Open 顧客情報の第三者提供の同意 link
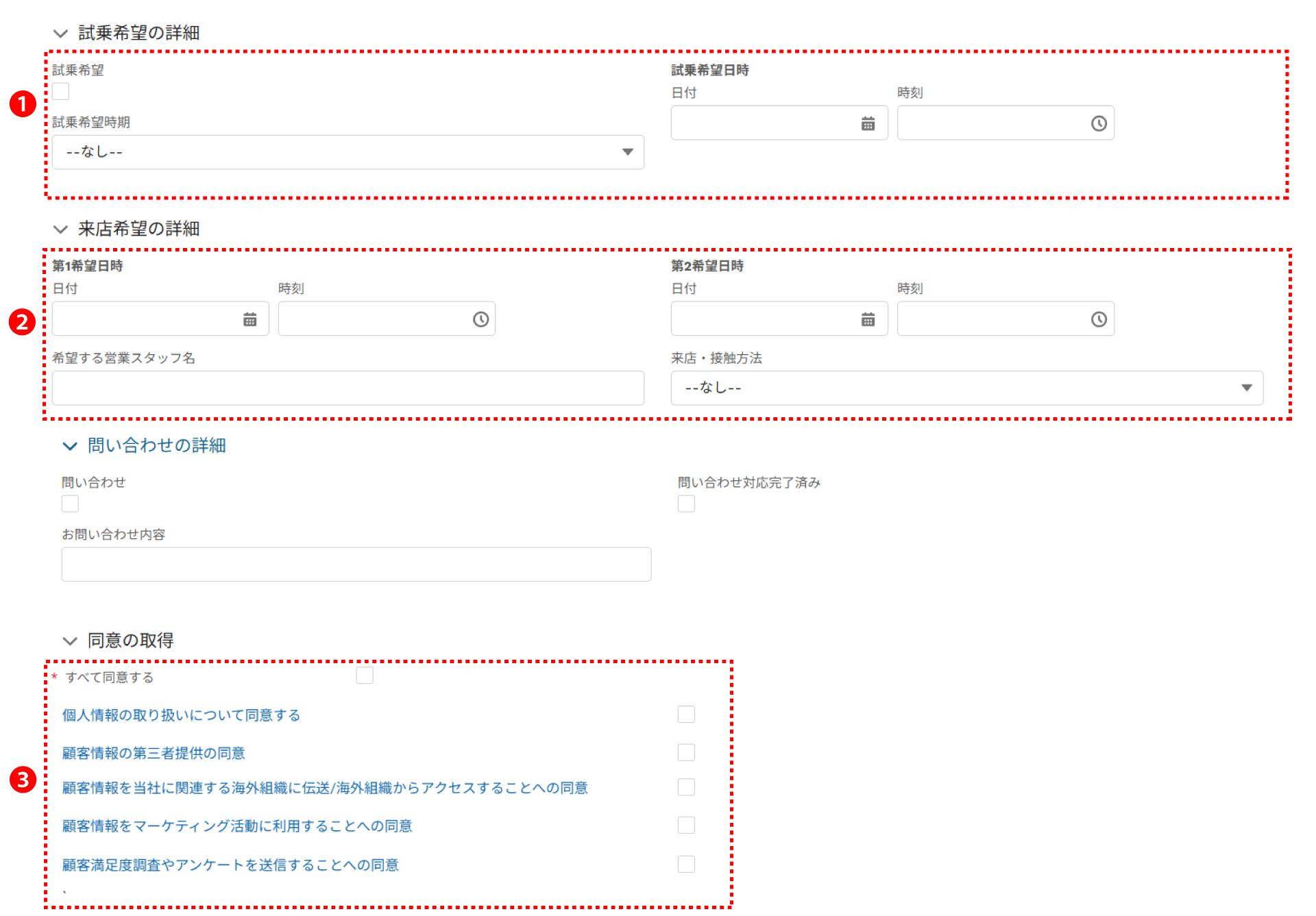Screen dimensions: 1316x916 (x=154, y=754)
